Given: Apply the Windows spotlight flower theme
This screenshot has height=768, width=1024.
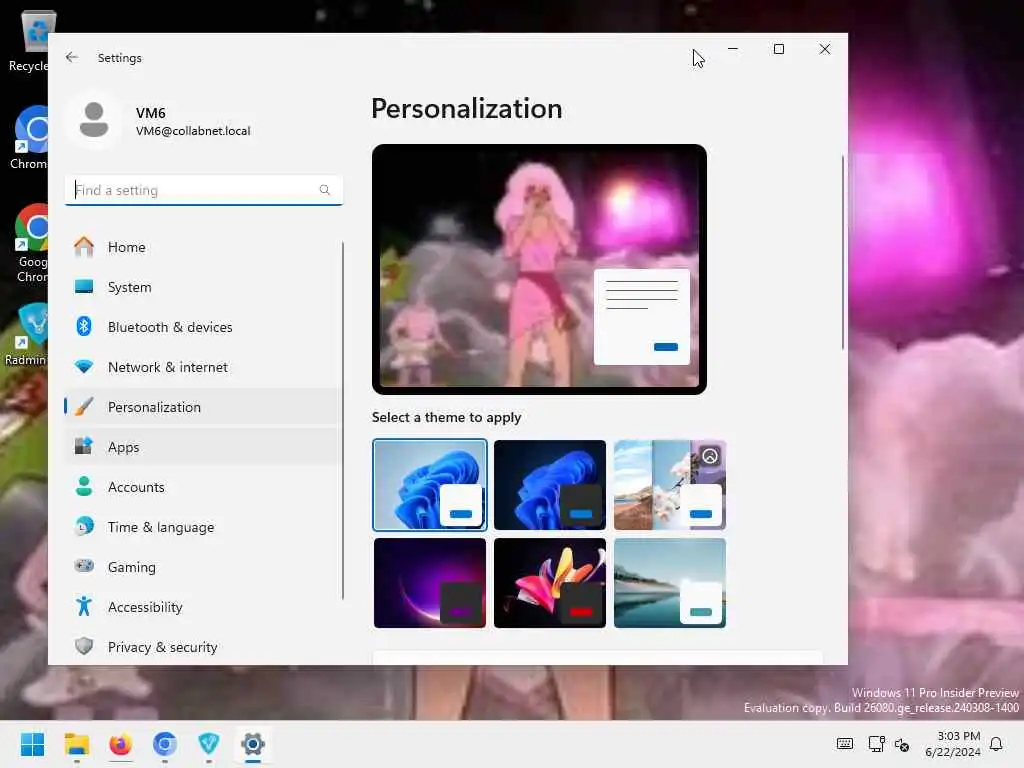Looking at the screenshot, I should [x=670, y=485].
